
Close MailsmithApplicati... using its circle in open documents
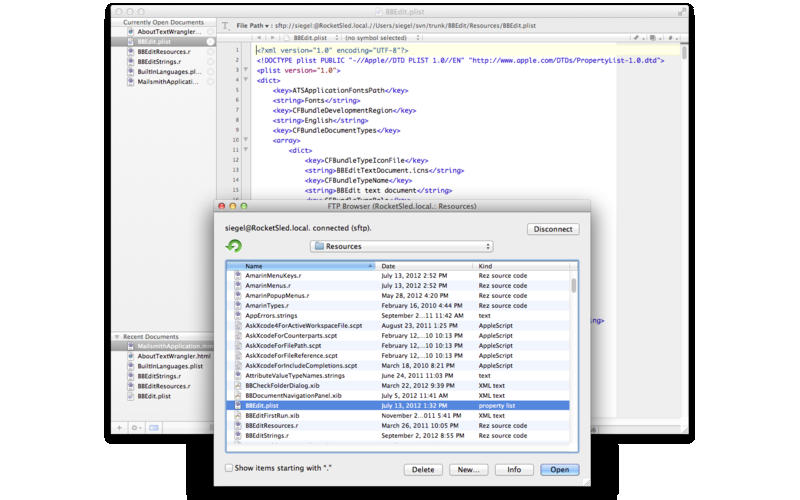(x=210, y=82)
